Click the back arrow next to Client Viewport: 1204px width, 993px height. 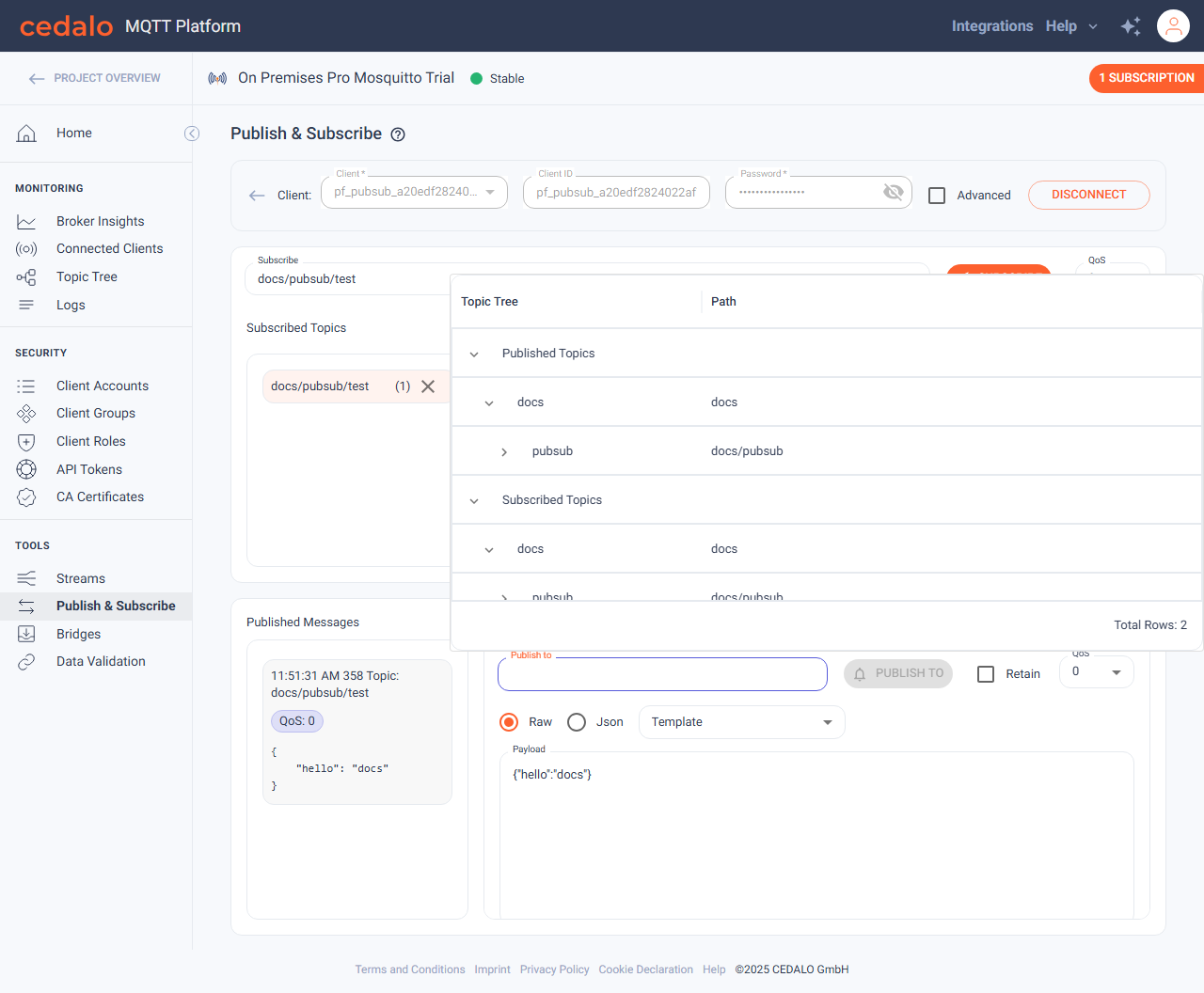(x=257, y=196)
